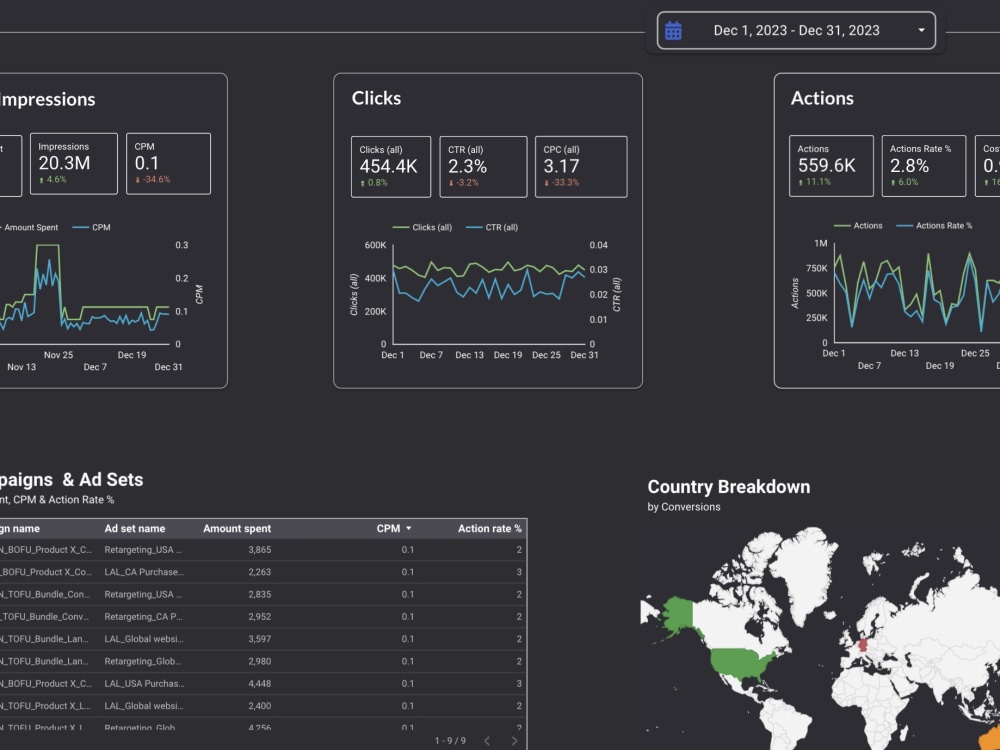
Task: Open the calendar icon in the date picker
Action: (x=671, y=30)
